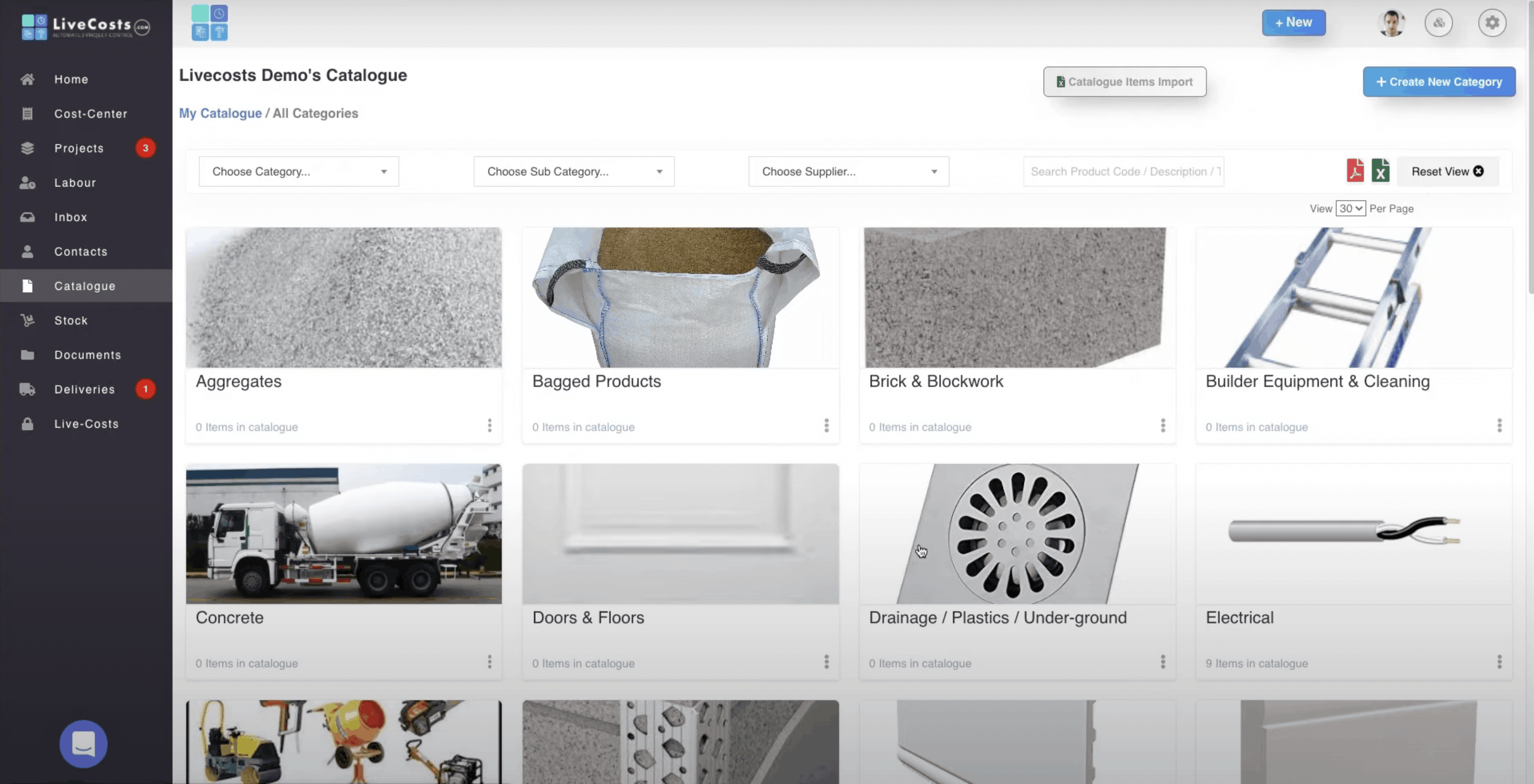1534x784 pixels.
Task: Change the 30 per page view selector
Action: pos(1350,208)
